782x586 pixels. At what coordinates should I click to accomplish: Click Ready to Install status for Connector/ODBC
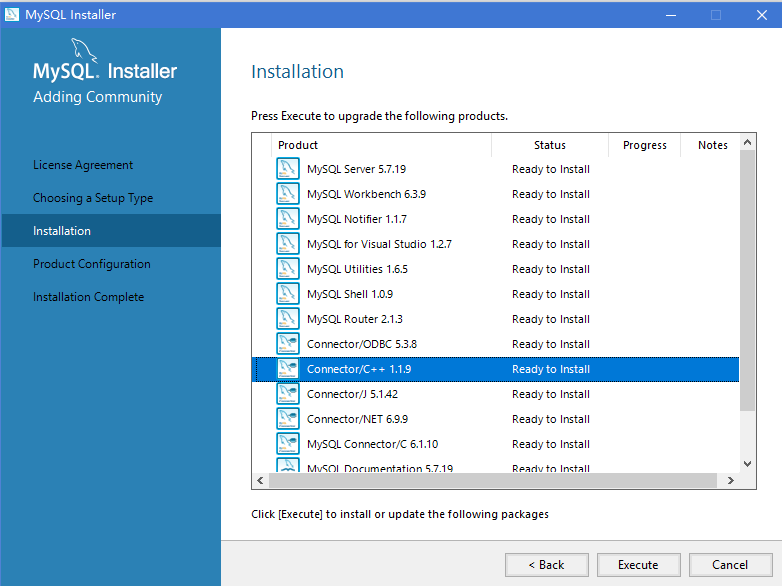tap(551, 344)
